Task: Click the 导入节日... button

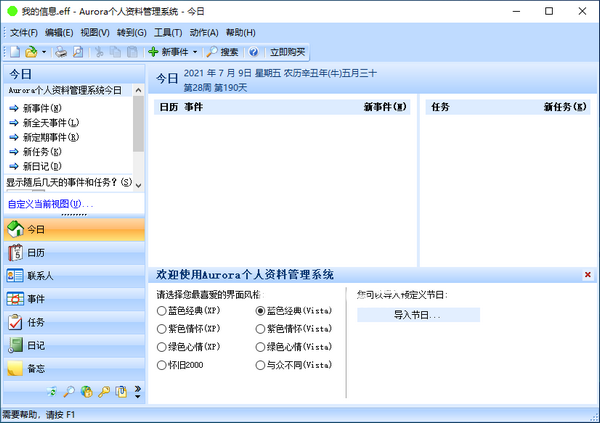Action: [418, 315]
